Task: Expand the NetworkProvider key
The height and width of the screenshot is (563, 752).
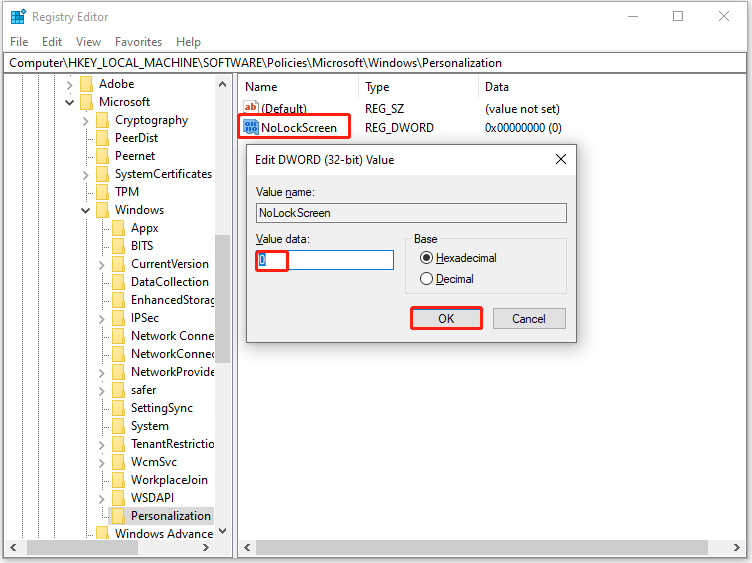Action: pos(101,373)
